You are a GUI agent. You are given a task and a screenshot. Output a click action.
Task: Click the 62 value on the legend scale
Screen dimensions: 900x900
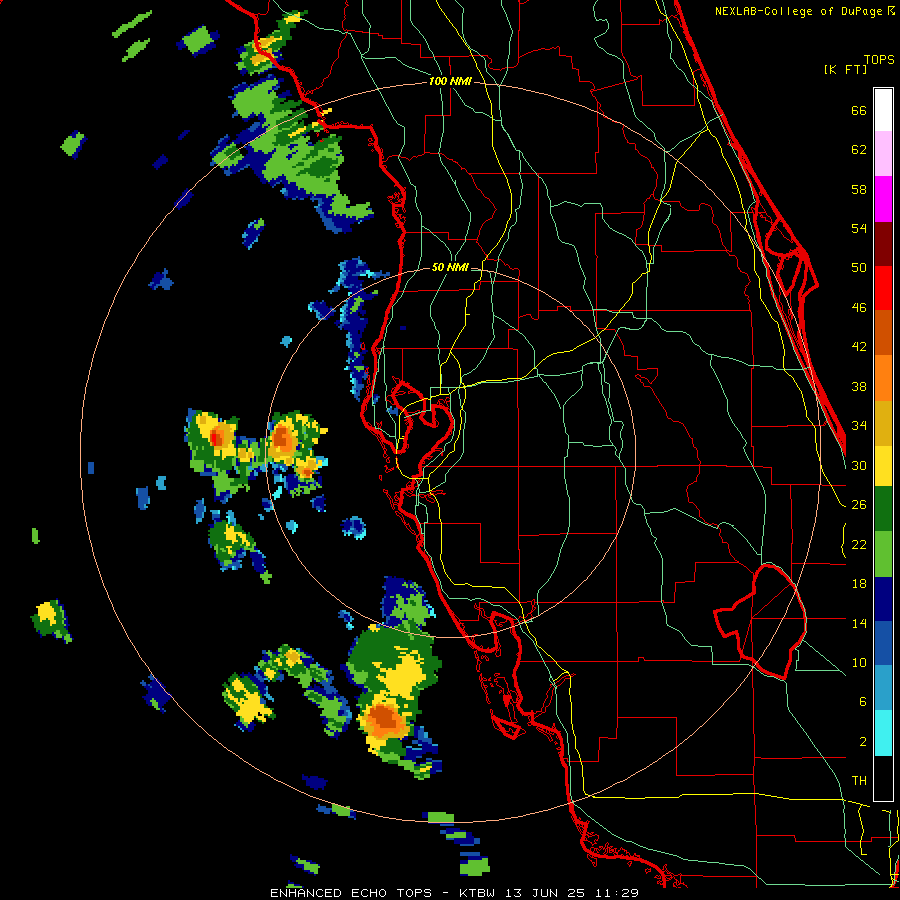(859, 150)
